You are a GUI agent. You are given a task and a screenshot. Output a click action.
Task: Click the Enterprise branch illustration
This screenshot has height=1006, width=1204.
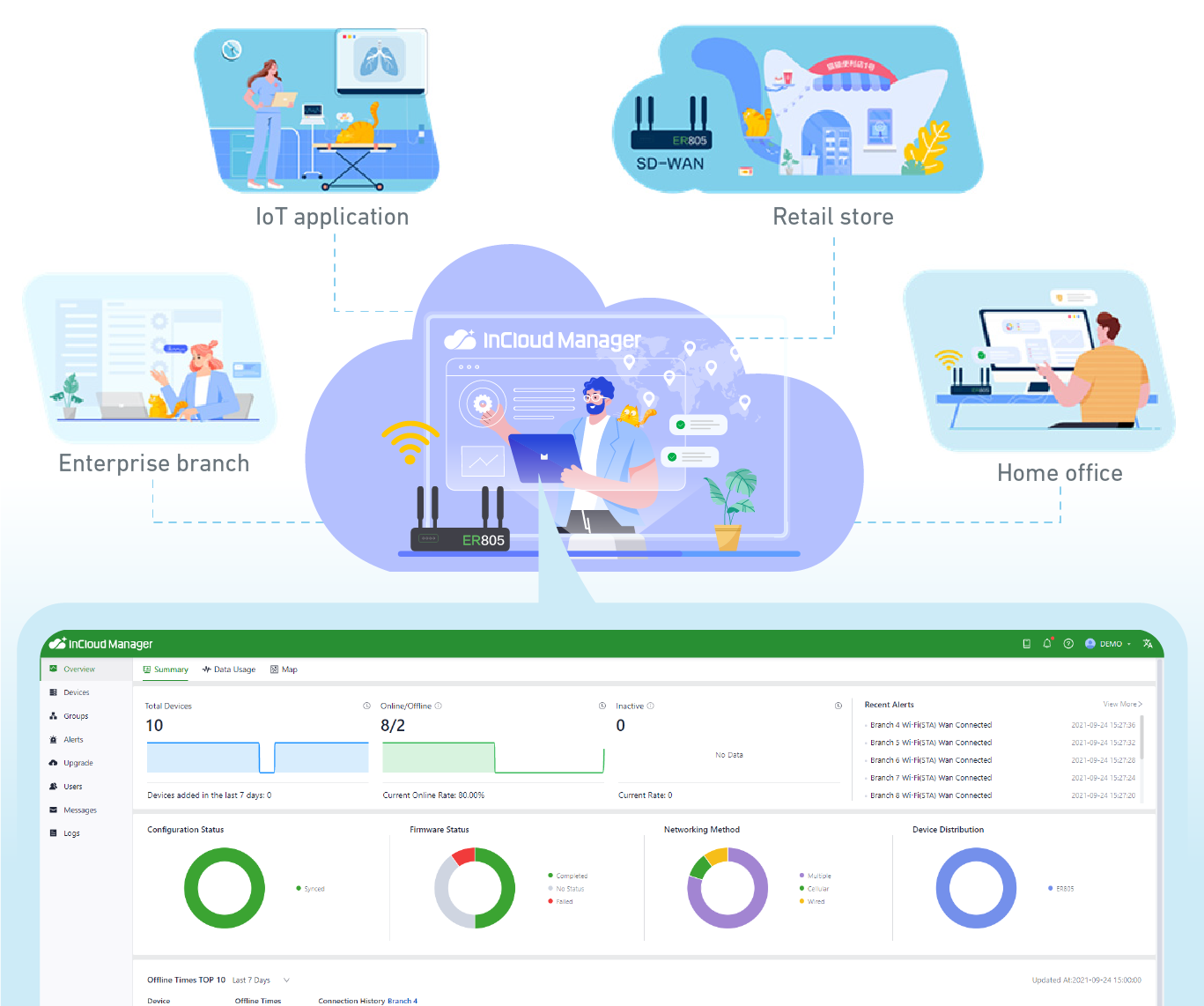click(x=148, y=357)
